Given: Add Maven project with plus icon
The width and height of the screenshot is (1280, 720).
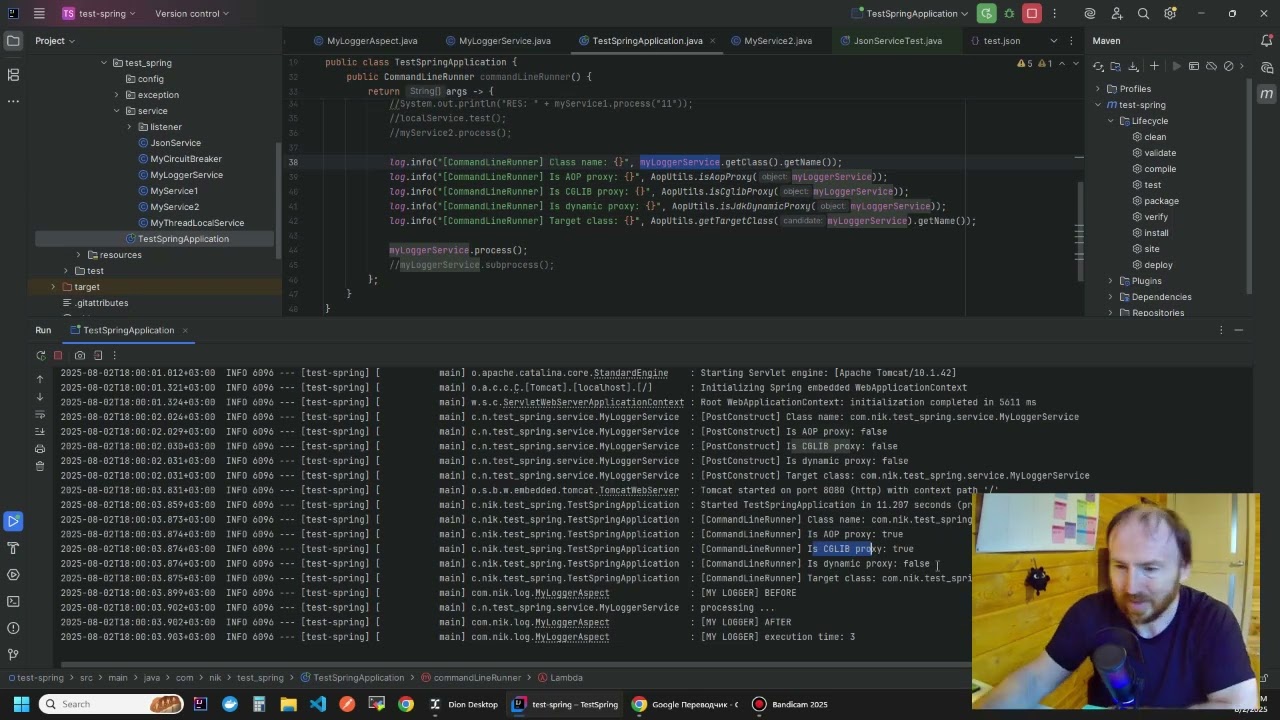Looking at the screenshot, I should pyautogui.click(x=1154, y=66).
